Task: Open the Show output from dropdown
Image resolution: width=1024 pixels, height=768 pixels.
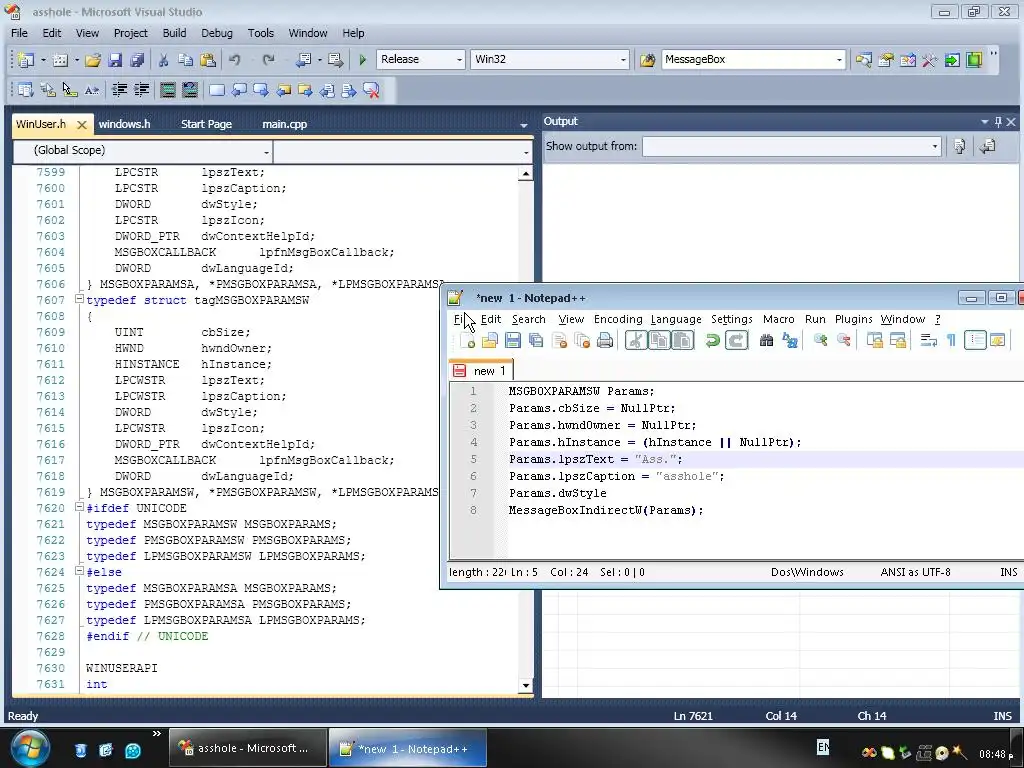Action: 935,146
